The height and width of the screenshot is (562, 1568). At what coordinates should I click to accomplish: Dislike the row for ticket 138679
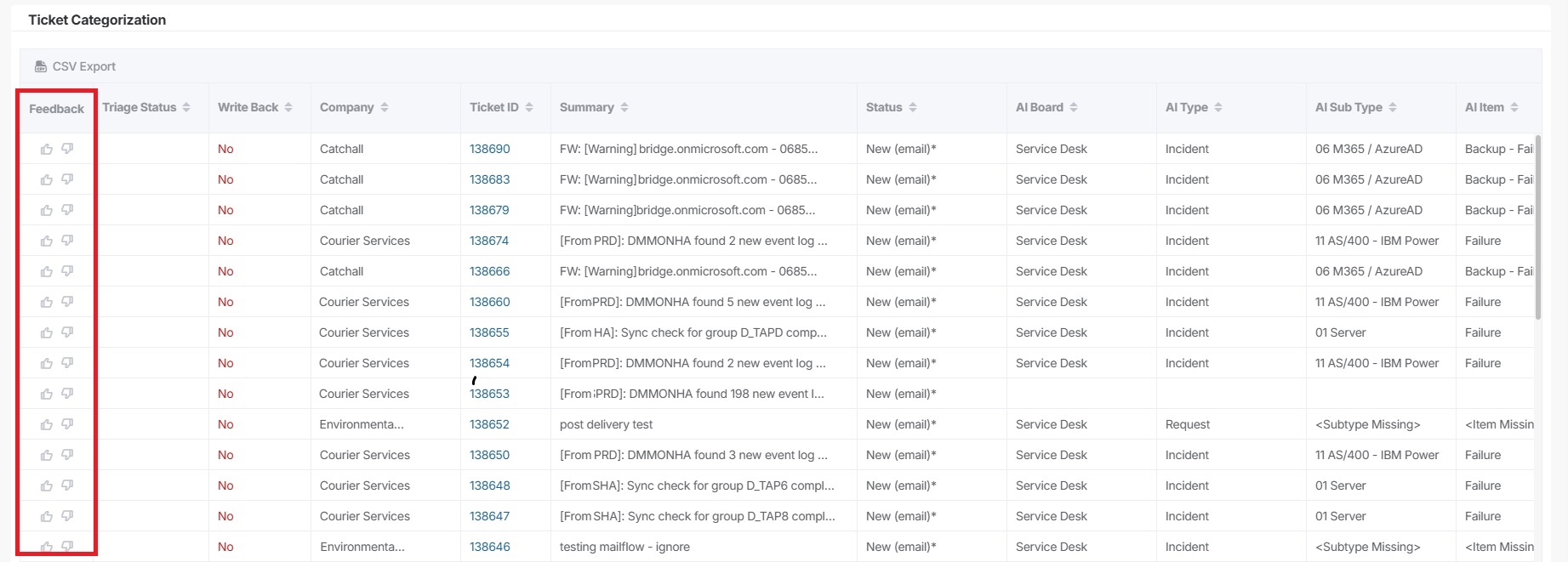(x=67, y=210)
